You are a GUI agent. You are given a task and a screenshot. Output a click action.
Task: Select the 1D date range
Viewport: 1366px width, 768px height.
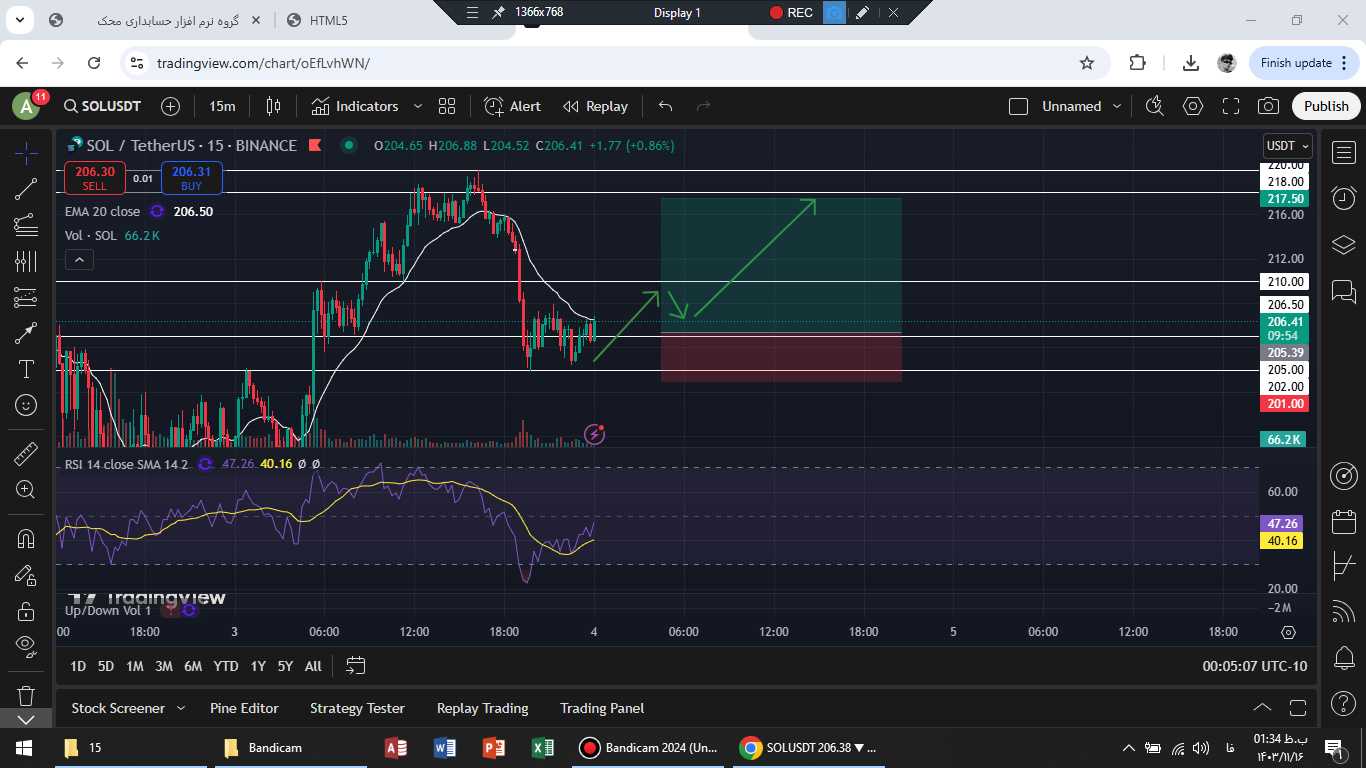(78, 666)
